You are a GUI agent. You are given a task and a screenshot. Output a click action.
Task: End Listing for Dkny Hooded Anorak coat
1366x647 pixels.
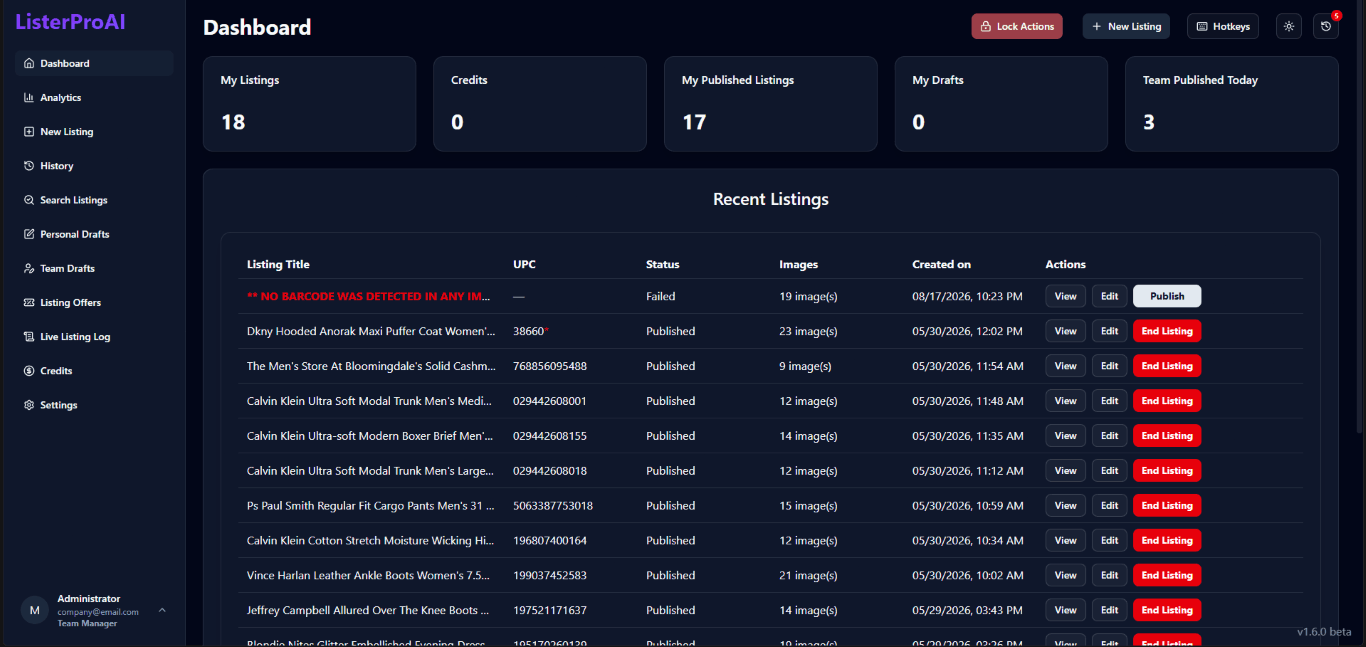point(1167,331)
